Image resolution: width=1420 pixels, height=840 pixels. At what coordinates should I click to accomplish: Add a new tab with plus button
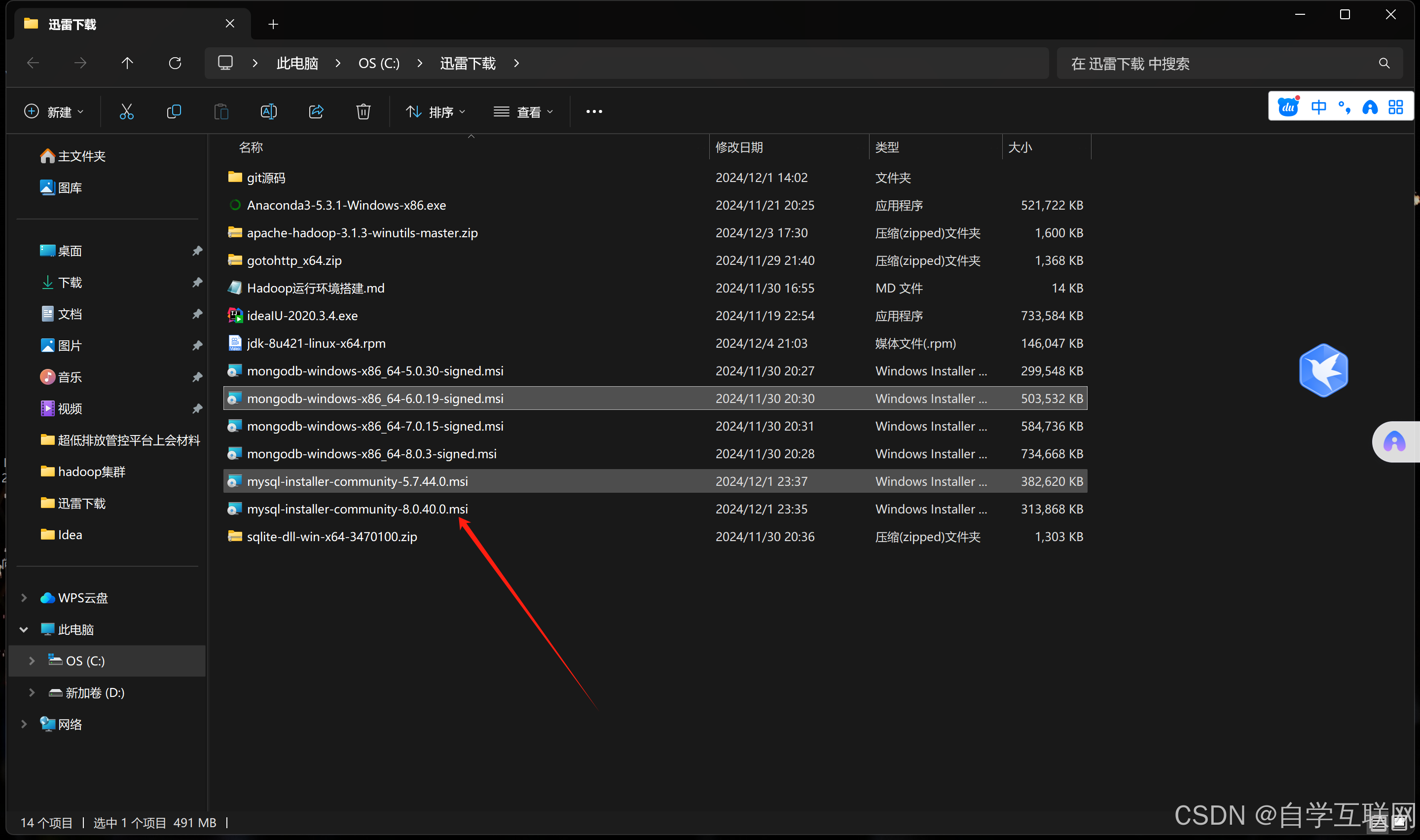click(x=273, y=24)
